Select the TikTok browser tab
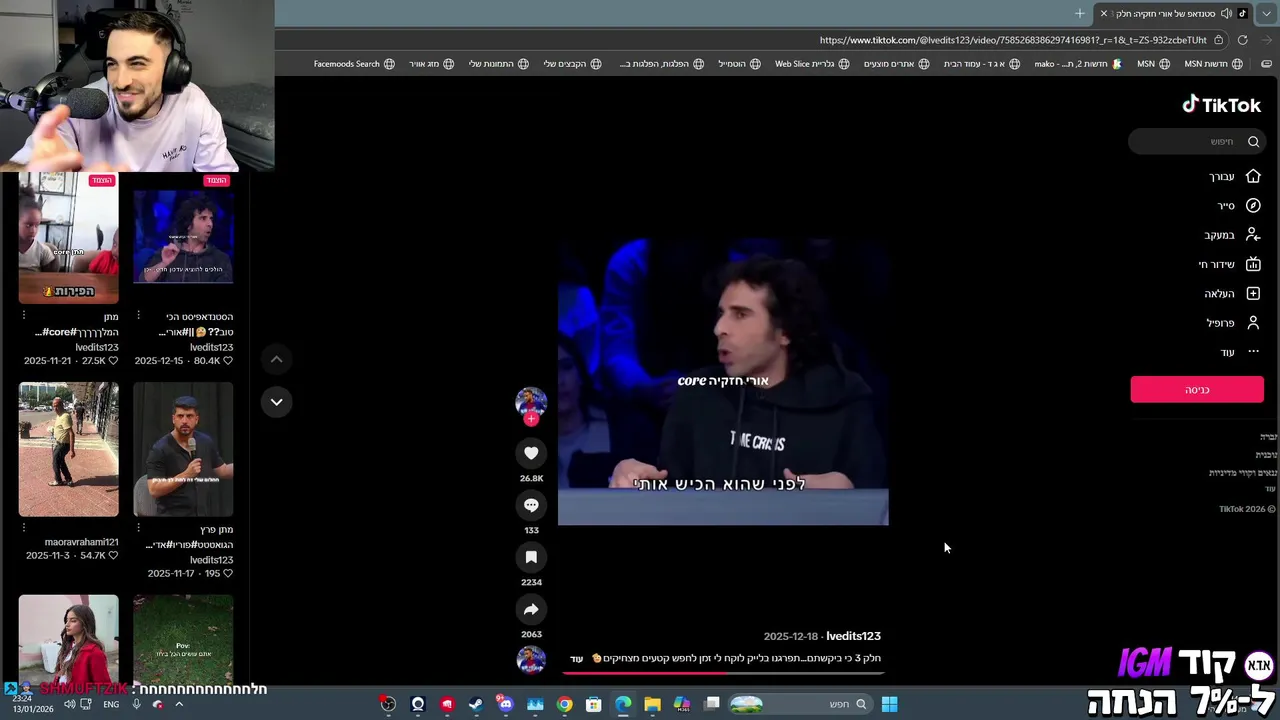 pos(1174,13)
